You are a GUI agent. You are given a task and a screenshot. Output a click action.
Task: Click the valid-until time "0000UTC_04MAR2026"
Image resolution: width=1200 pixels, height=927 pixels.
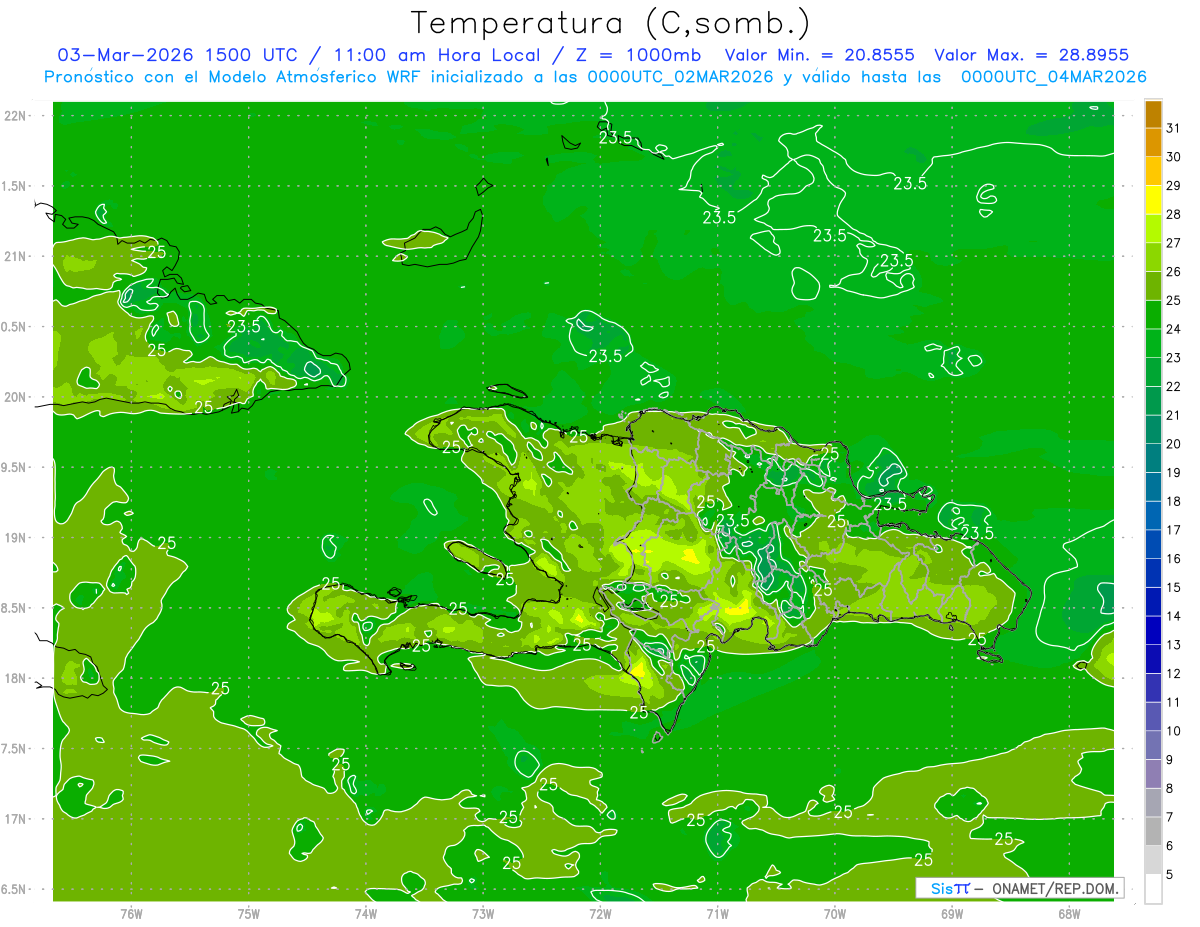1054,77
